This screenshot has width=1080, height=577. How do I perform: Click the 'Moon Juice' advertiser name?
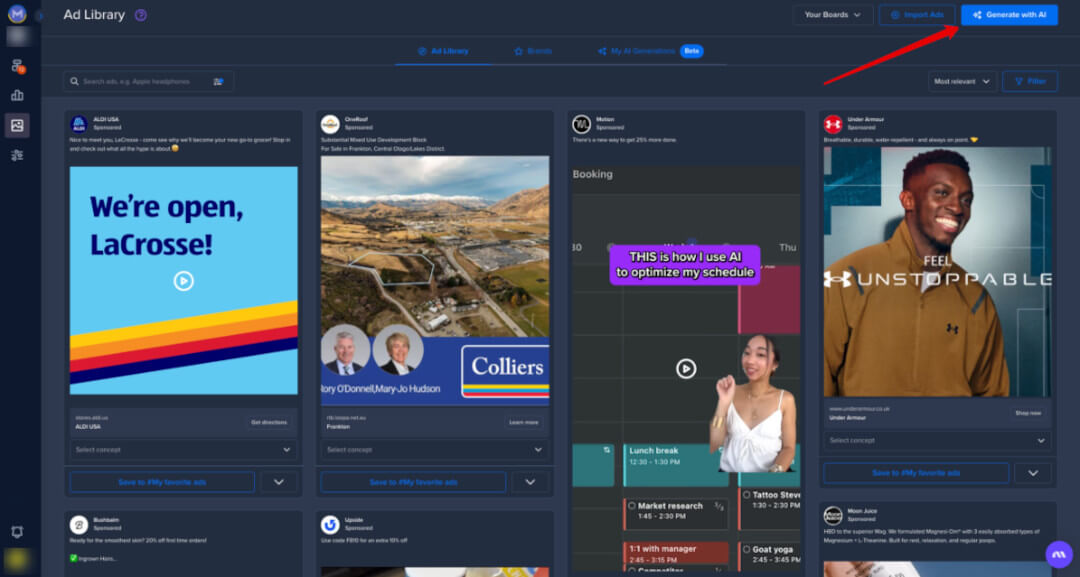(862, 511)
